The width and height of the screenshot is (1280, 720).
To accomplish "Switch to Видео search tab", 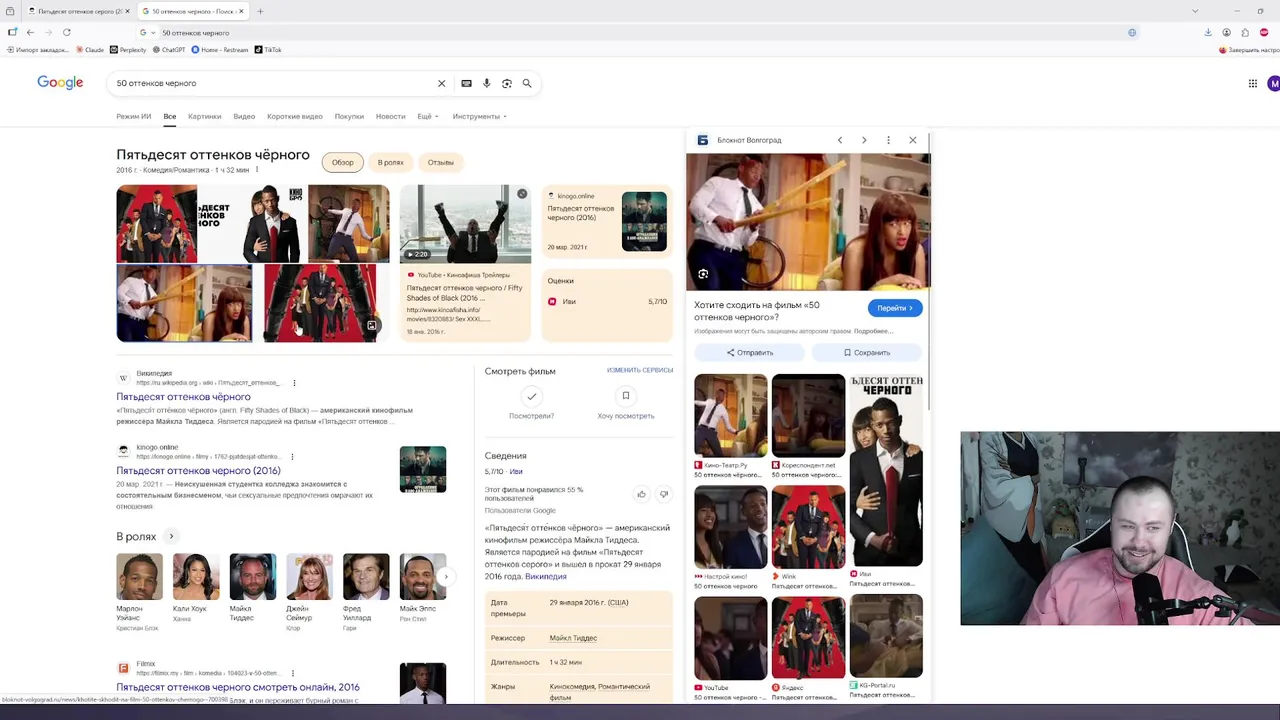I will point(244,116).
